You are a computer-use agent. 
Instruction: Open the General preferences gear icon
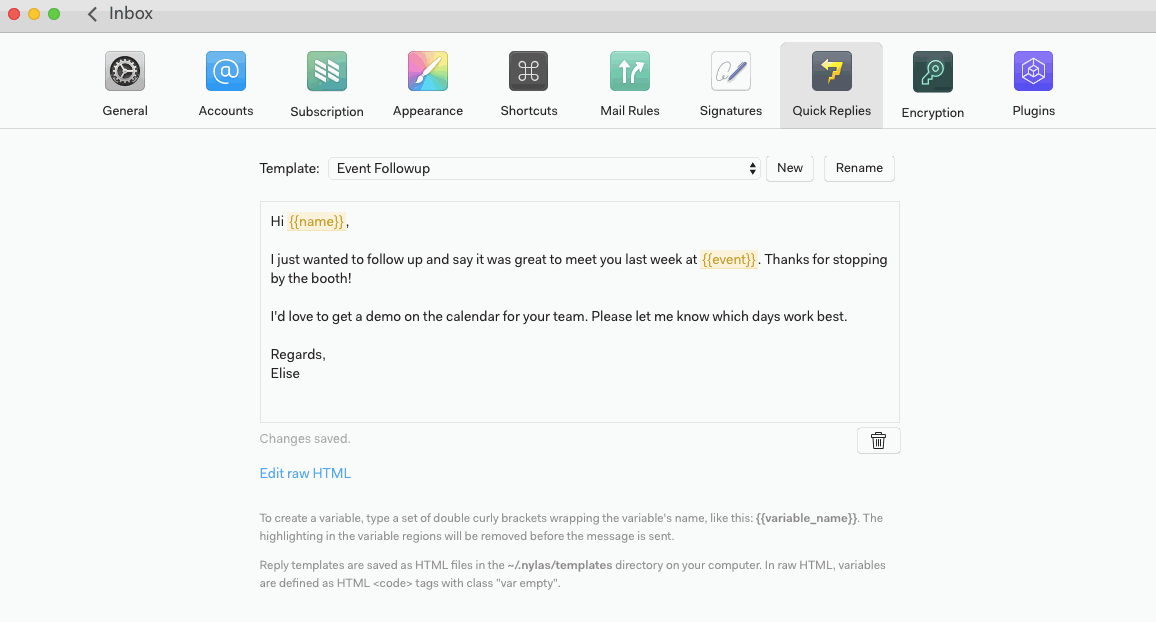(x=125, y=72)
